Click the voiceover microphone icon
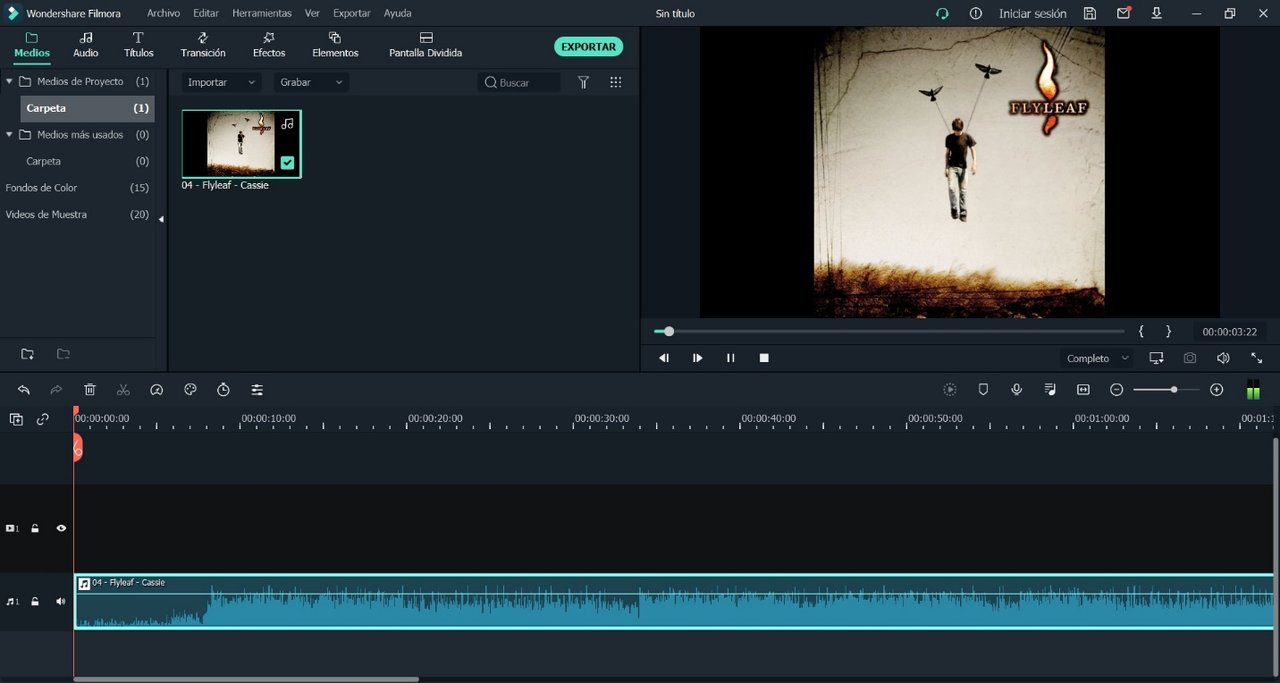Viewport: 1280px width, 683px height. [x=1016, y=390]
